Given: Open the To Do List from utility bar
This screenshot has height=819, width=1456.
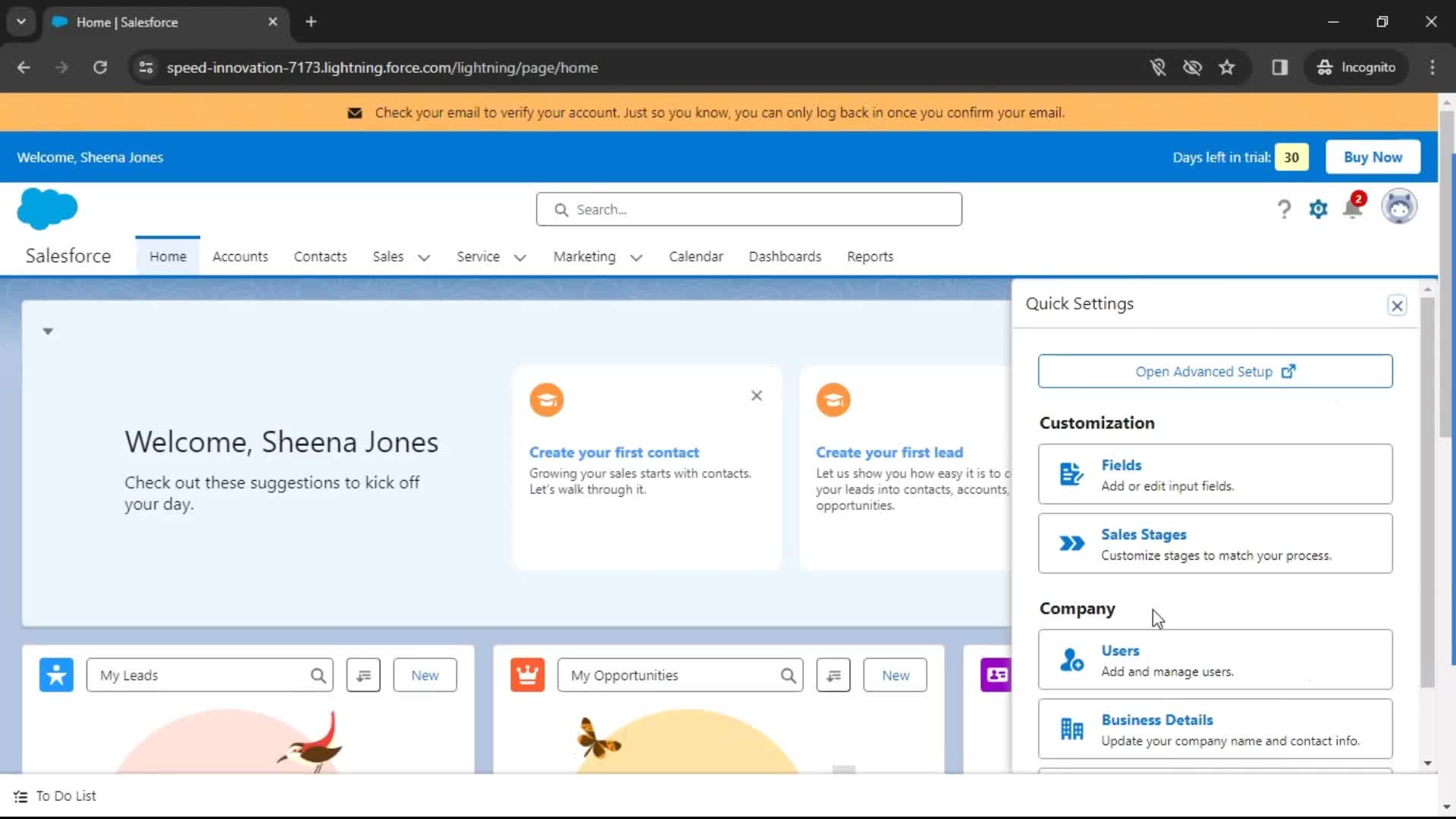Looking at the screenshot, I should [x=55, y=796].
